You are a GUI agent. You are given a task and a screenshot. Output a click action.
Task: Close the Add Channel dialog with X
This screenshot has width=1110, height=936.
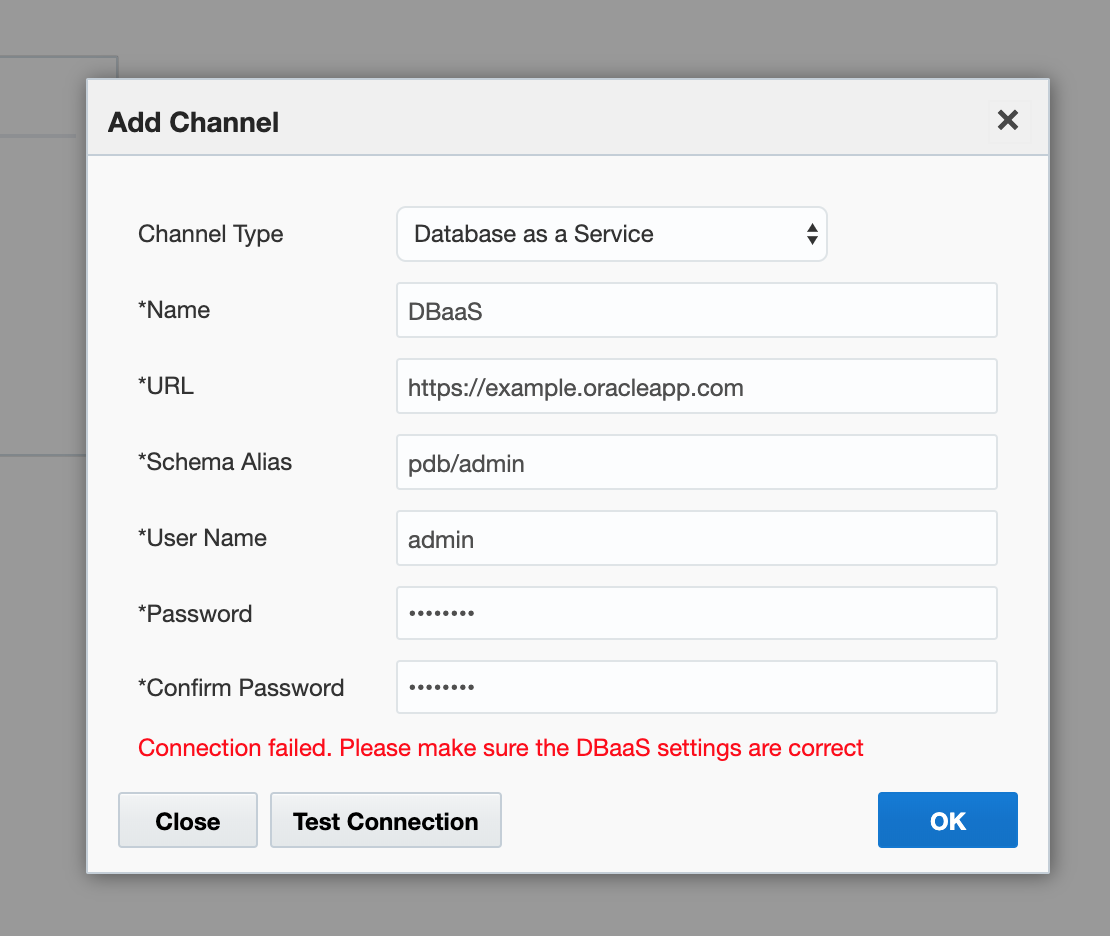point(1008,121)
